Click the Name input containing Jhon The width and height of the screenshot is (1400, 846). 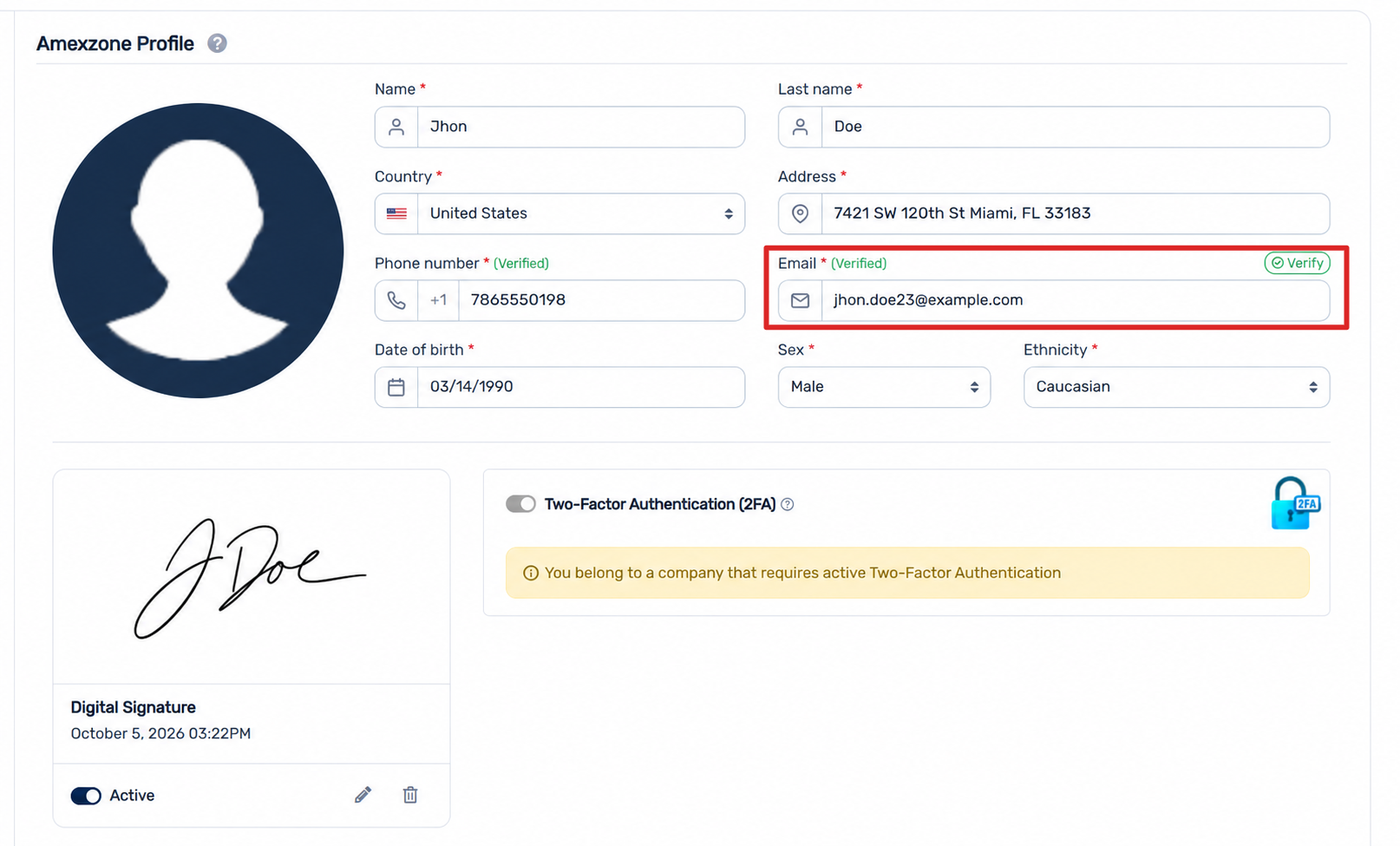pos(581,127)
